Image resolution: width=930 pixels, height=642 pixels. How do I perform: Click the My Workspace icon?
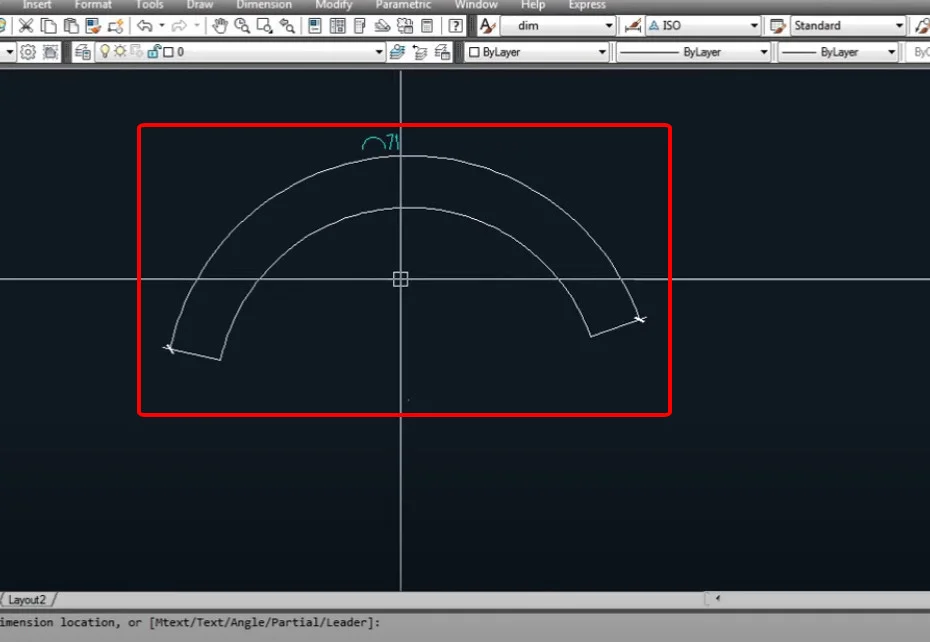[51, 52]
